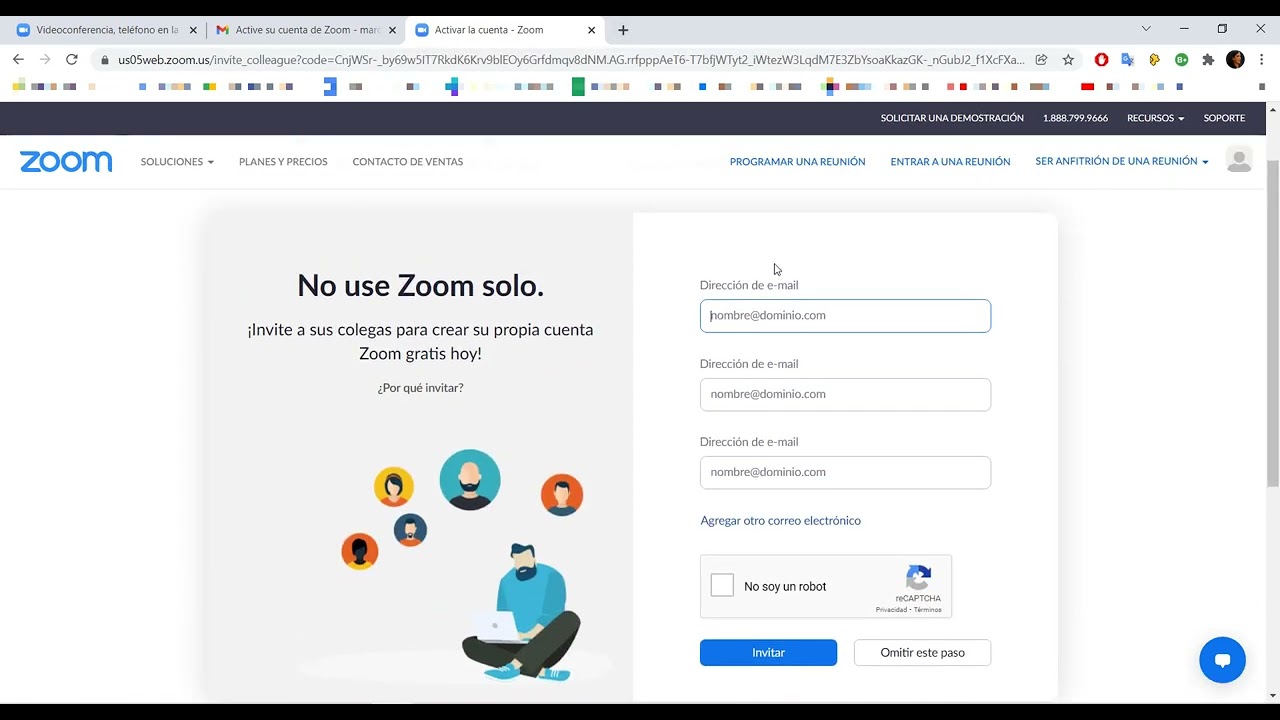Close the Gmail Active su cuenta tab
Image resolution: width=1280 pixels, height=720 pixels.
click(x=393, y=30)
